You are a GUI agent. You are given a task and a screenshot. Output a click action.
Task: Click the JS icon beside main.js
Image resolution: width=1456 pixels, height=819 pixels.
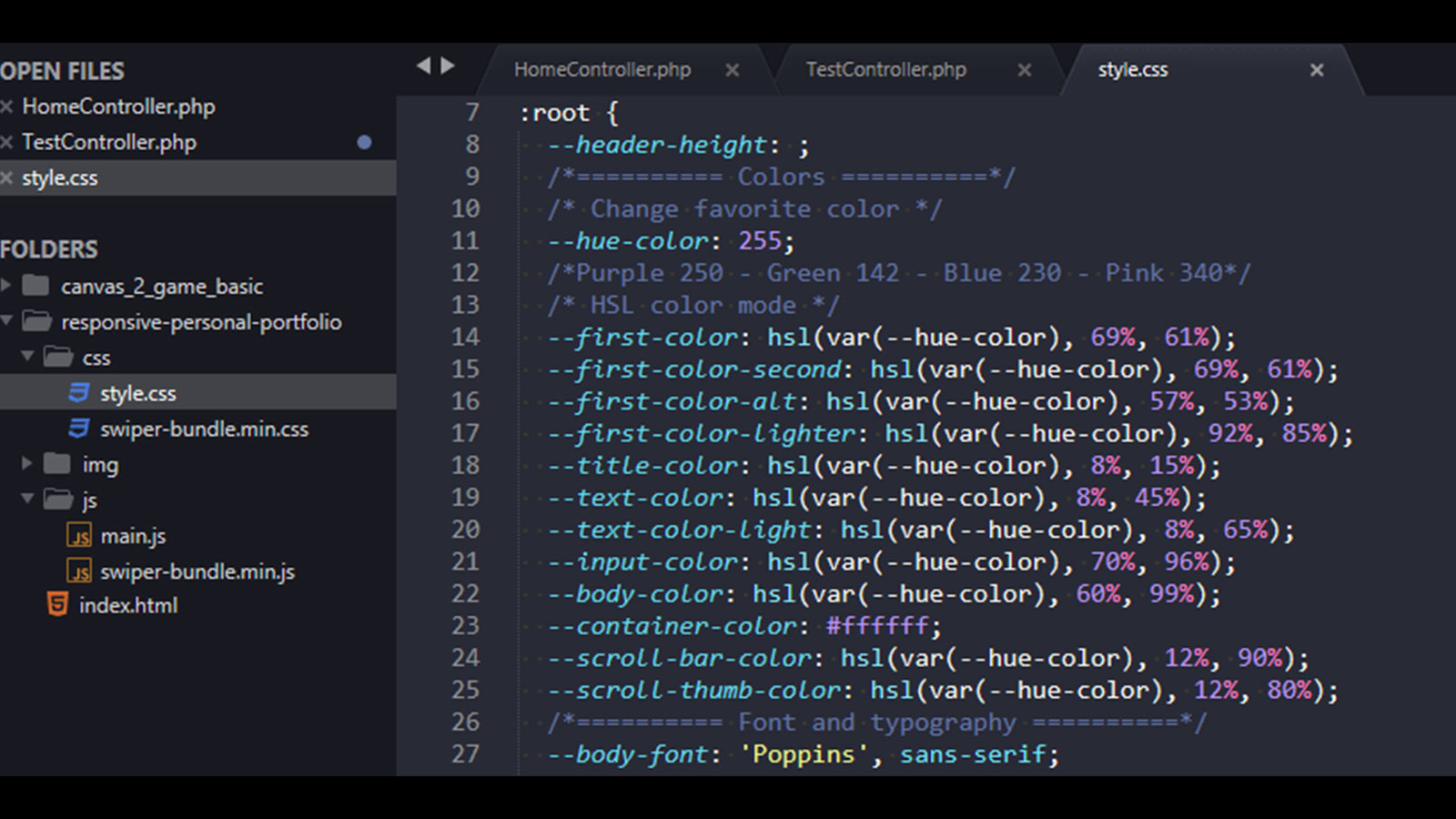point(80,535)
